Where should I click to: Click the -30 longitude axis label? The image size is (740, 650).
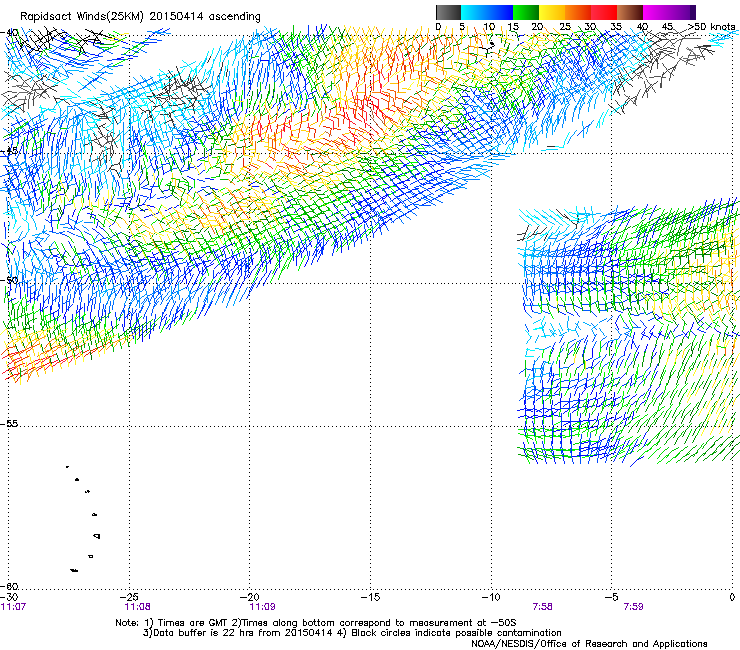[9, 597]
